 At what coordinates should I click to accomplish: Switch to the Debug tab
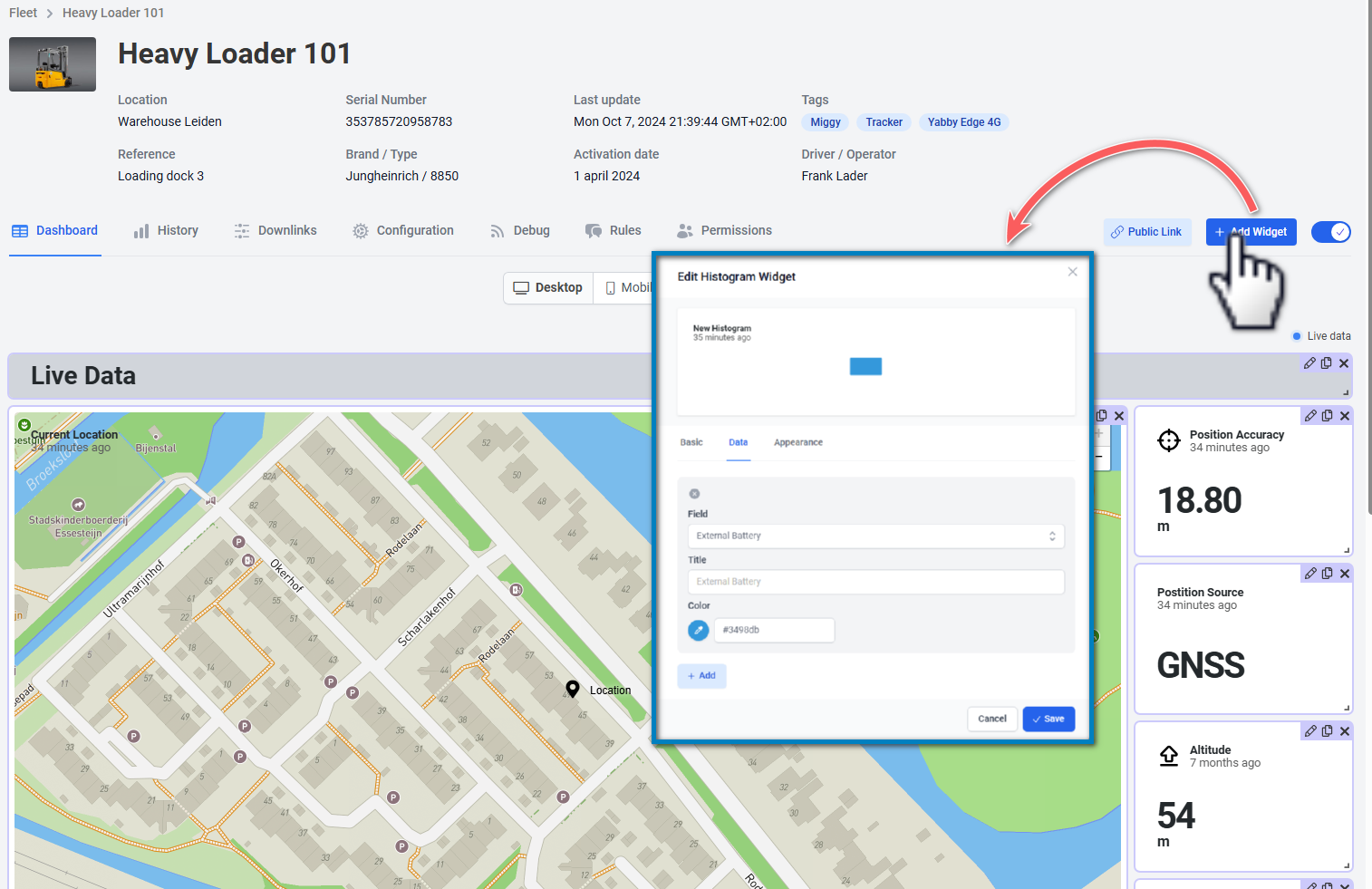pos(520,231)
